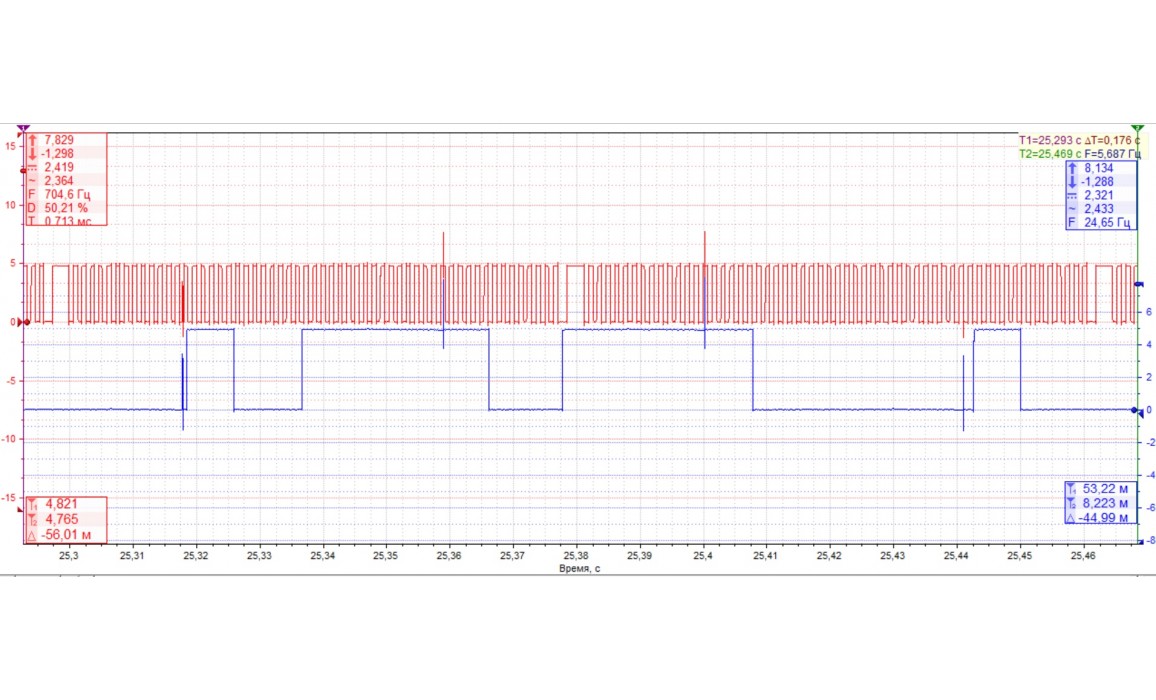Click the blue channel maximum up-arrow icon
The height and width of the screenshot is (700, 1156).
click(x=1073, y=169)
